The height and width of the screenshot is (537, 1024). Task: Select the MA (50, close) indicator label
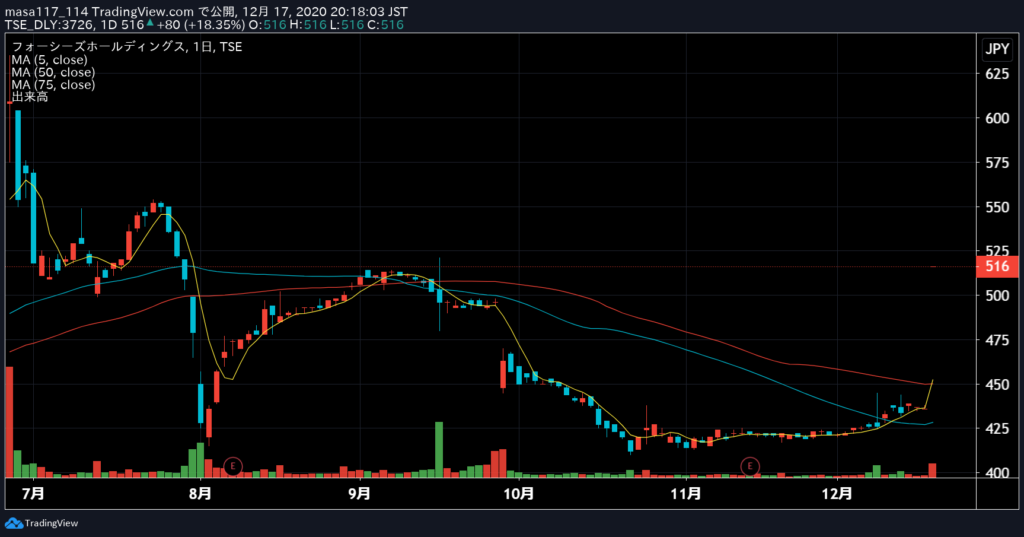click(53, 72)
